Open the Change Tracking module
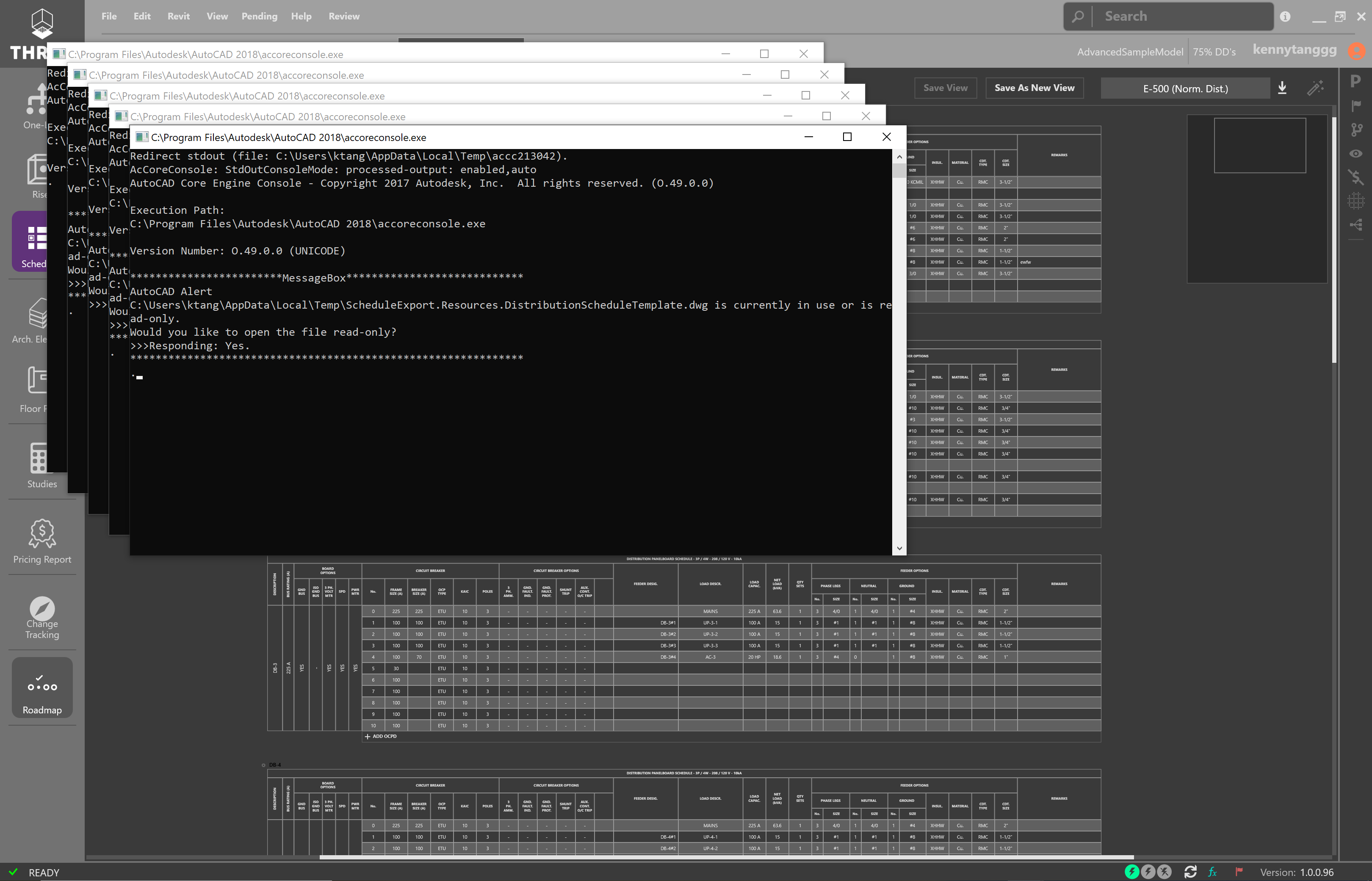 (42, 618)
